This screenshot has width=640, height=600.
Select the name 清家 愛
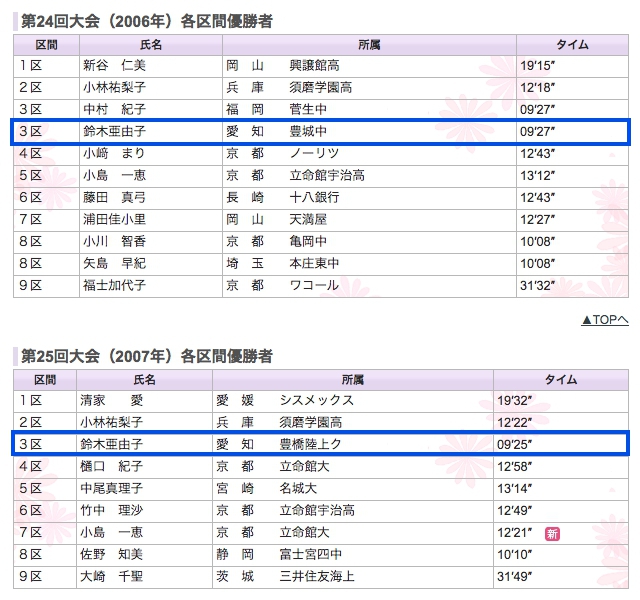pos(111,400)
